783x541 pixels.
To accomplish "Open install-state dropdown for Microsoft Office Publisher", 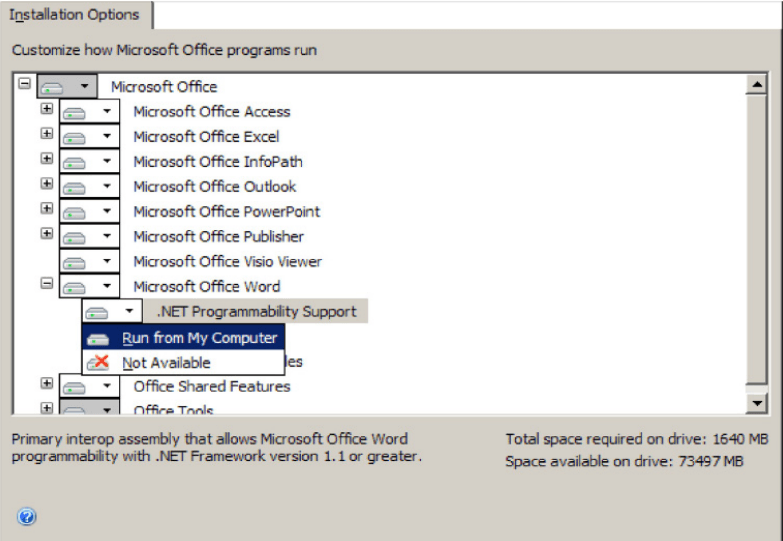I will (x=89, y=236).
